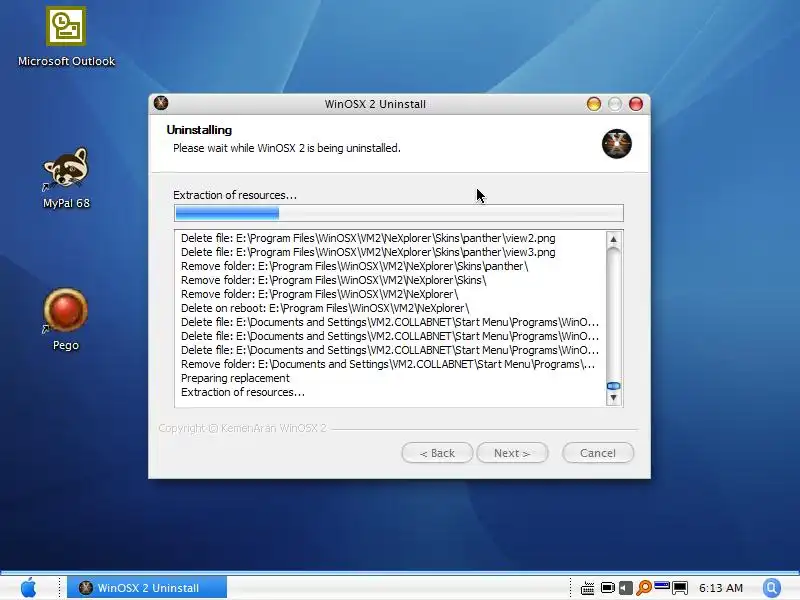Image resolution: width=800 pixels, height=600 pixels.
Task: Select WinOSX 2 Uninstall taskbar button
Action: pos(147,588)
